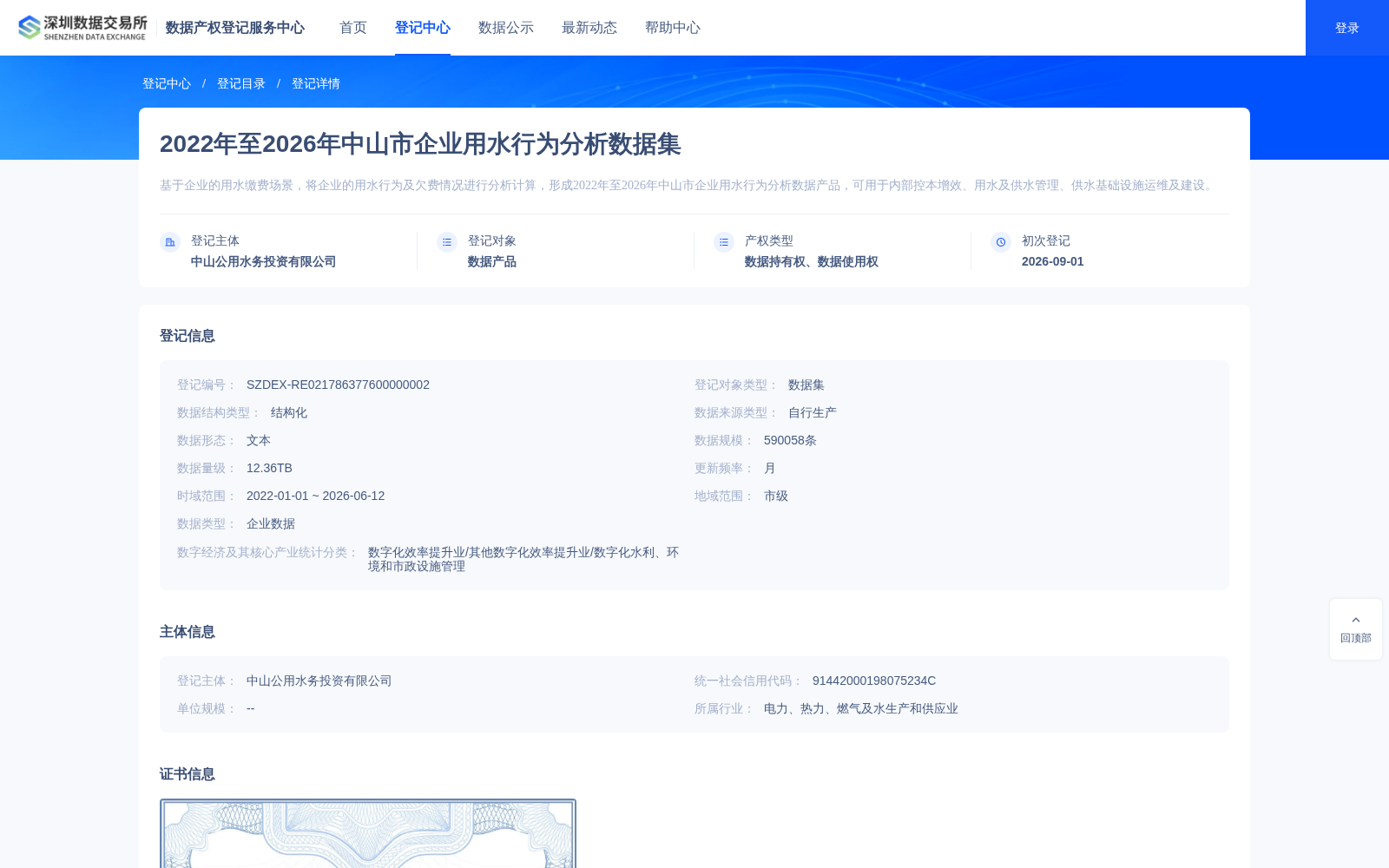Click the 所属行业 field label
The width and height of the screenshot is (1389, 868).
[x=723, y=708]
